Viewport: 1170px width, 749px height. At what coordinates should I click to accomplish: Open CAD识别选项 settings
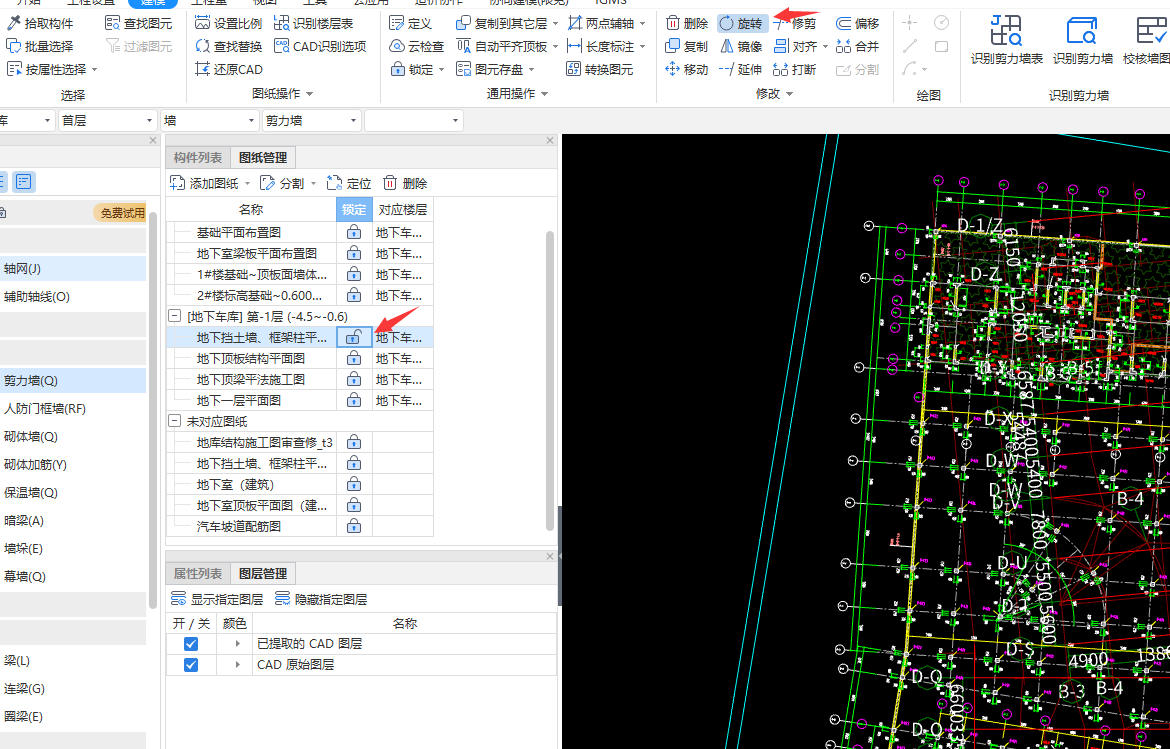[x=320, y=46]
